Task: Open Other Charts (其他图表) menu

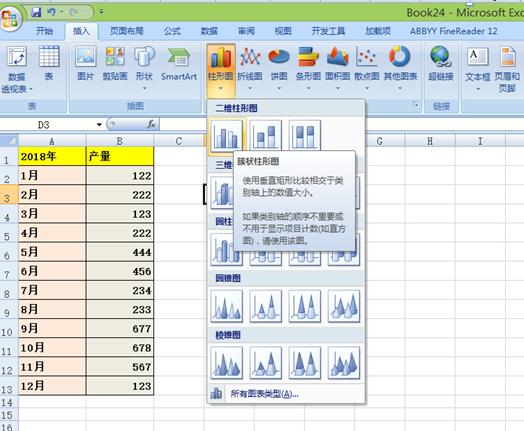Action: coord(400,68)
